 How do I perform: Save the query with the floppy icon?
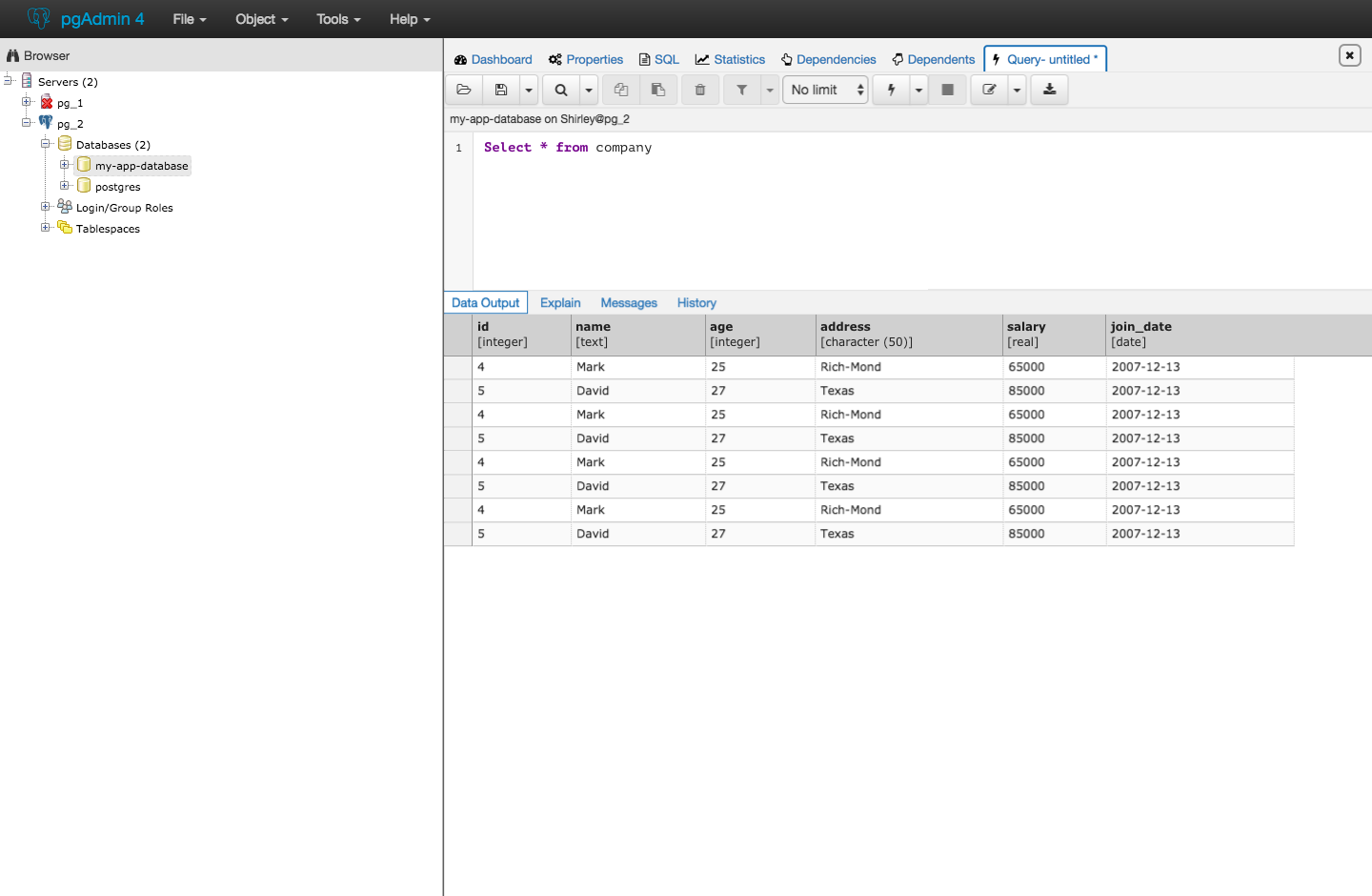point(501,90)
